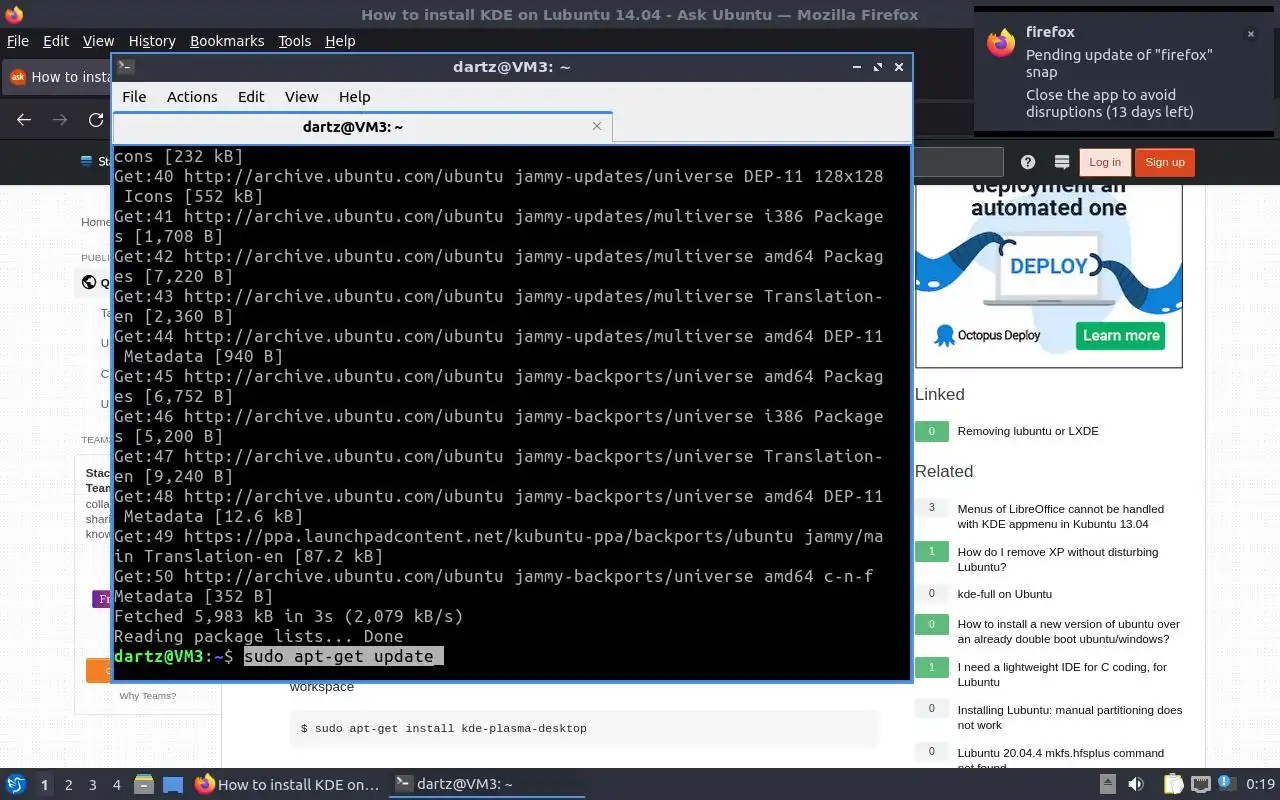1280x800 pixels.
Task: Open 'Lubuntu 20.04.4 mkfs.hfsplus command' link
Action: [x=1060, y=758]
